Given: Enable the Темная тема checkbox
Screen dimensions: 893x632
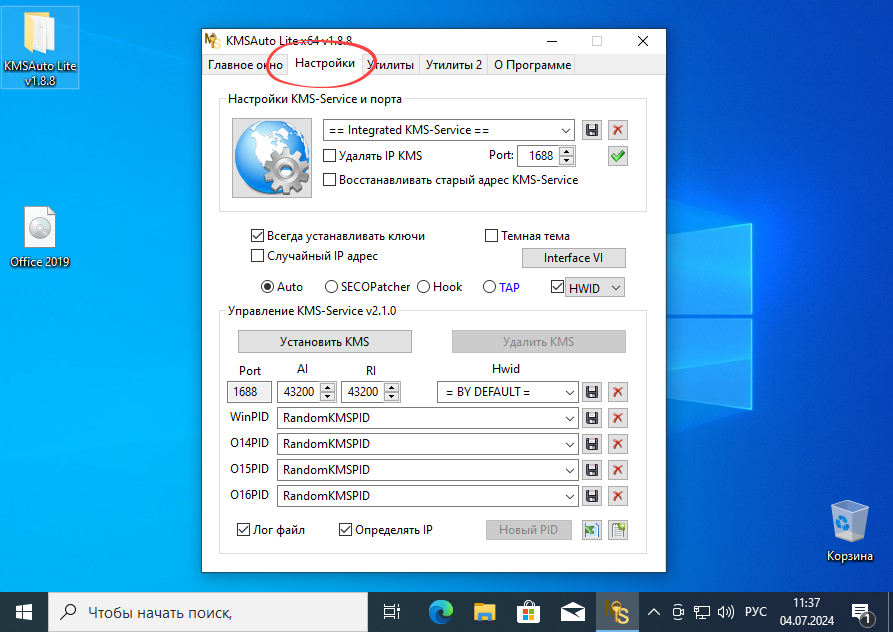Looking at the screenshot, I should 491,235.
